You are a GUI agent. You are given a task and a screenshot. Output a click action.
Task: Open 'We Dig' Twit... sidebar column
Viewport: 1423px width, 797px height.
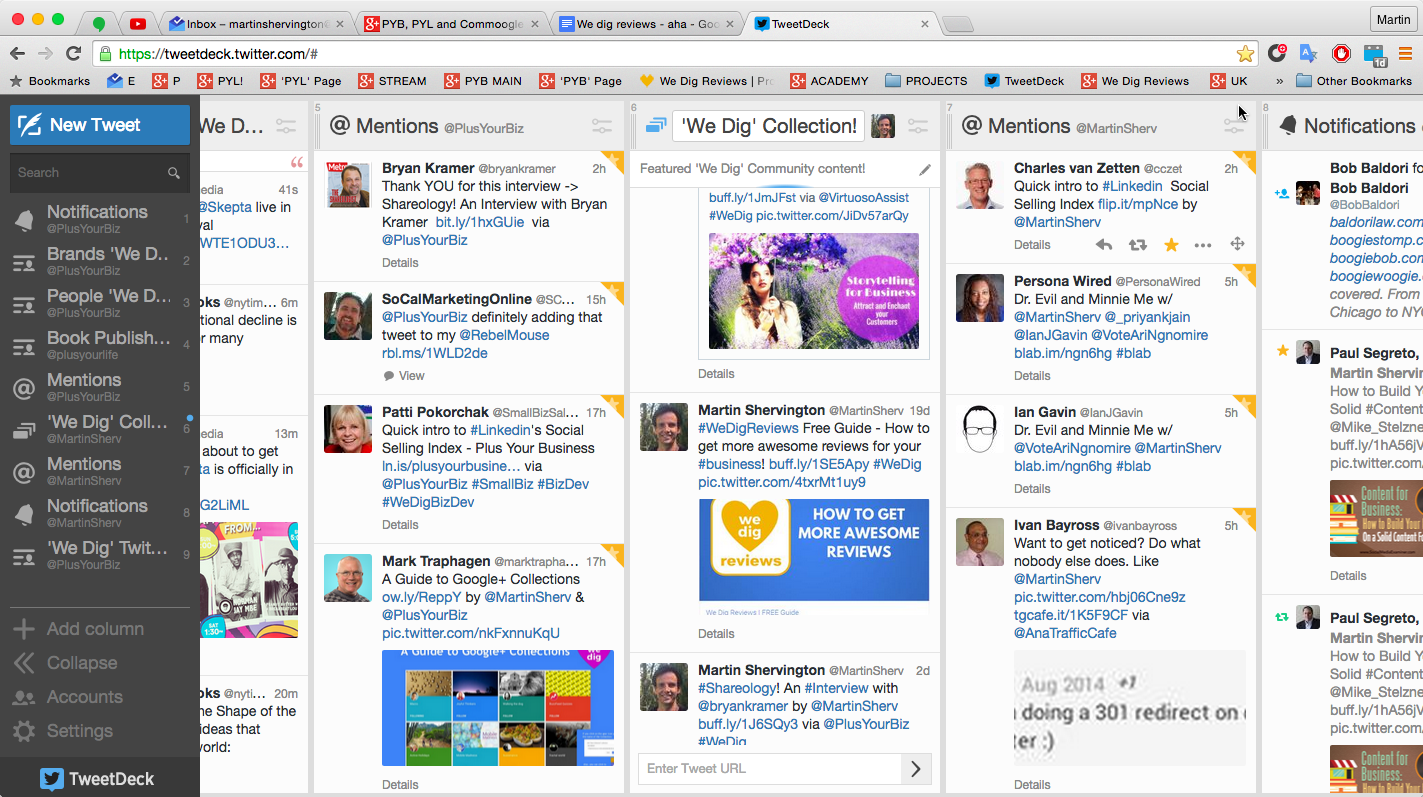pyautogui.click(x=100, y=555)
